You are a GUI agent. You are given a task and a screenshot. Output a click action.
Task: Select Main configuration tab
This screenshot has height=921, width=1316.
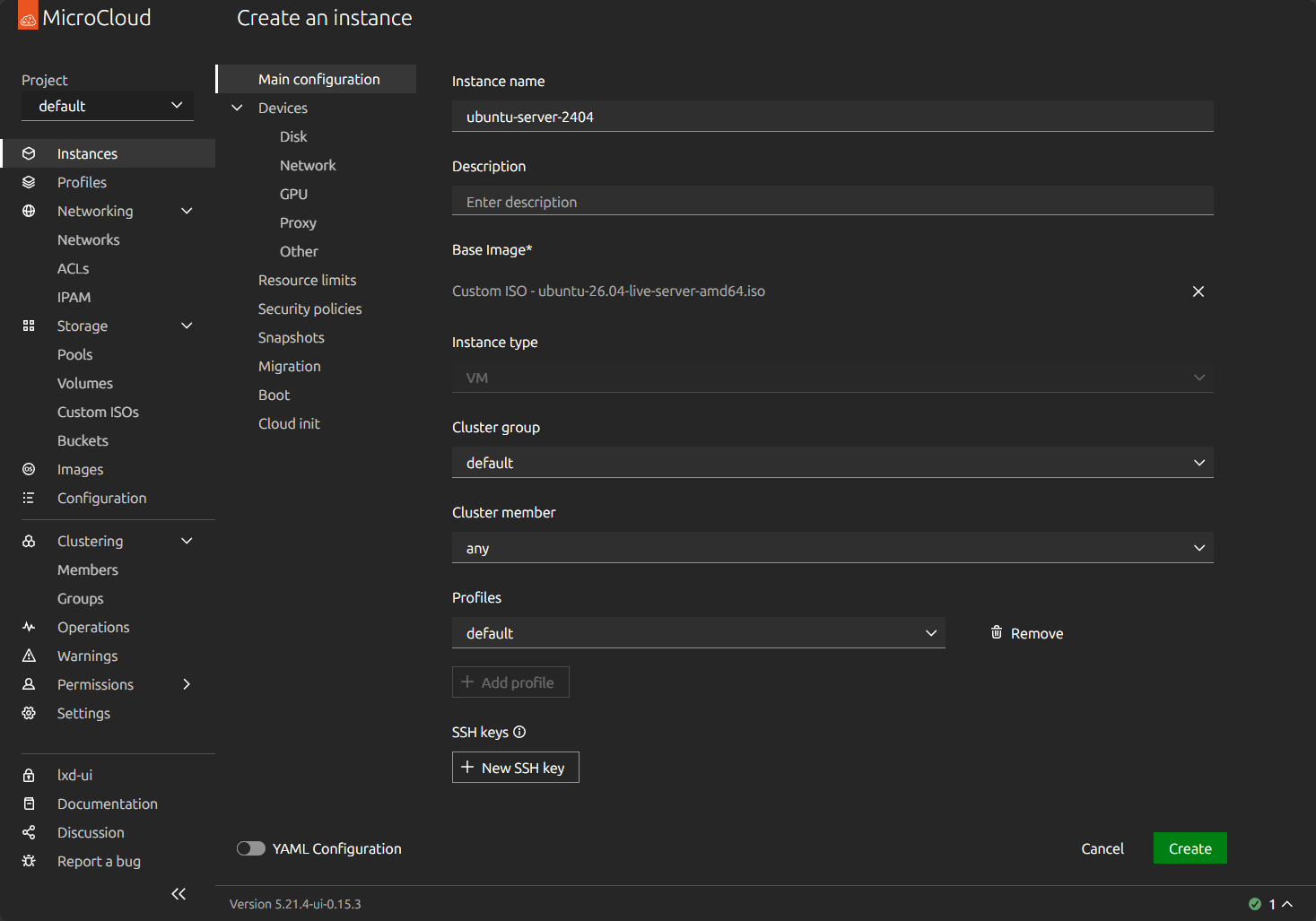pyautogui.click(x=317, y=79)
